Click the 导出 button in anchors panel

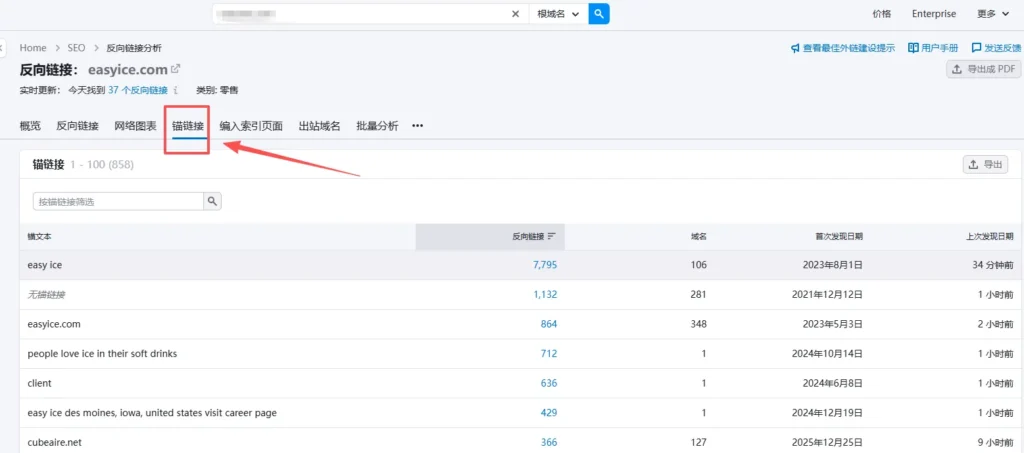(x=985, y=164)
